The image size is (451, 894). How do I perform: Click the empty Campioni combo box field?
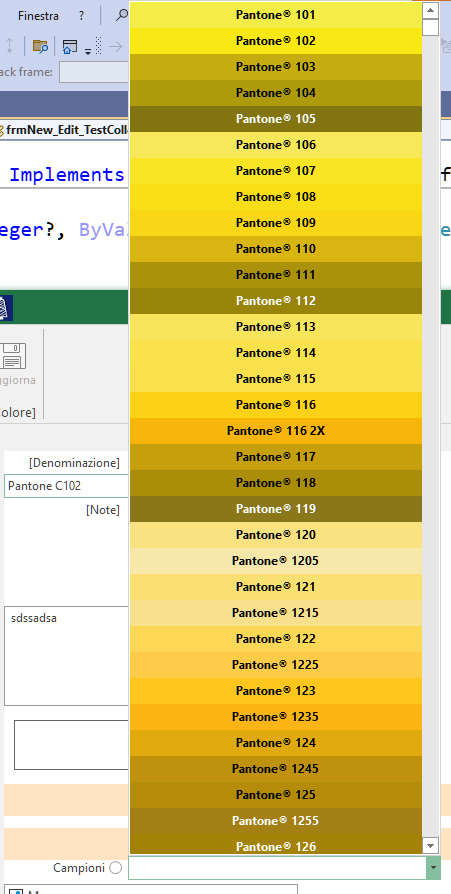[x=277, y=868]
